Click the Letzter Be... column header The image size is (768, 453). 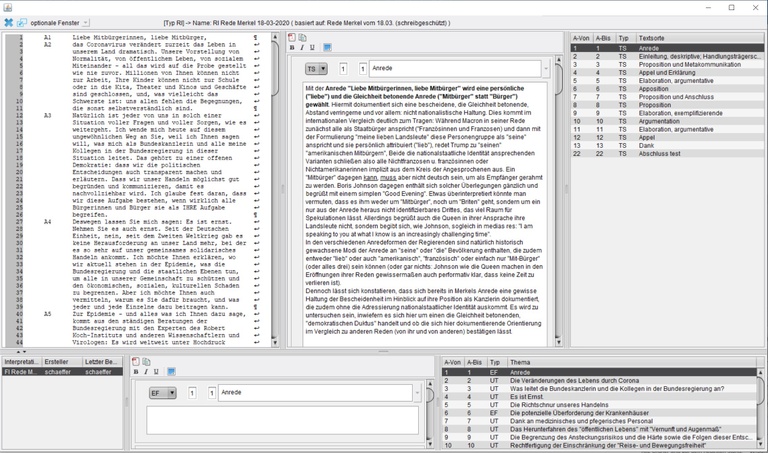coord(102,362)
